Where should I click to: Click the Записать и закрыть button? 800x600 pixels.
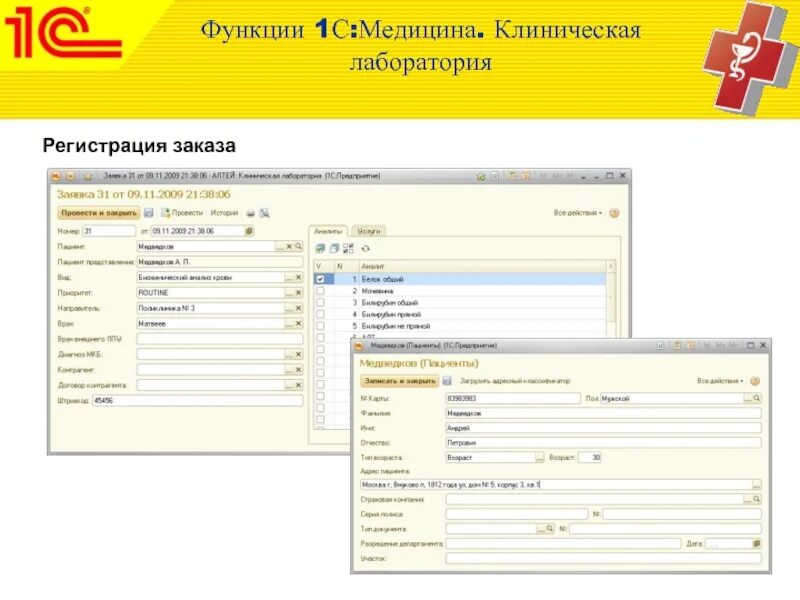tap(400, 381)
